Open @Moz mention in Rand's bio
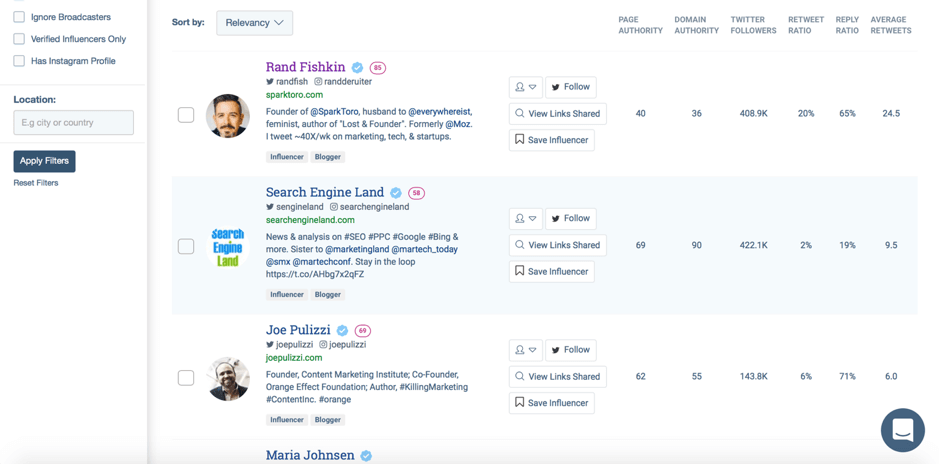939x464 pixels. coord(458,124)
